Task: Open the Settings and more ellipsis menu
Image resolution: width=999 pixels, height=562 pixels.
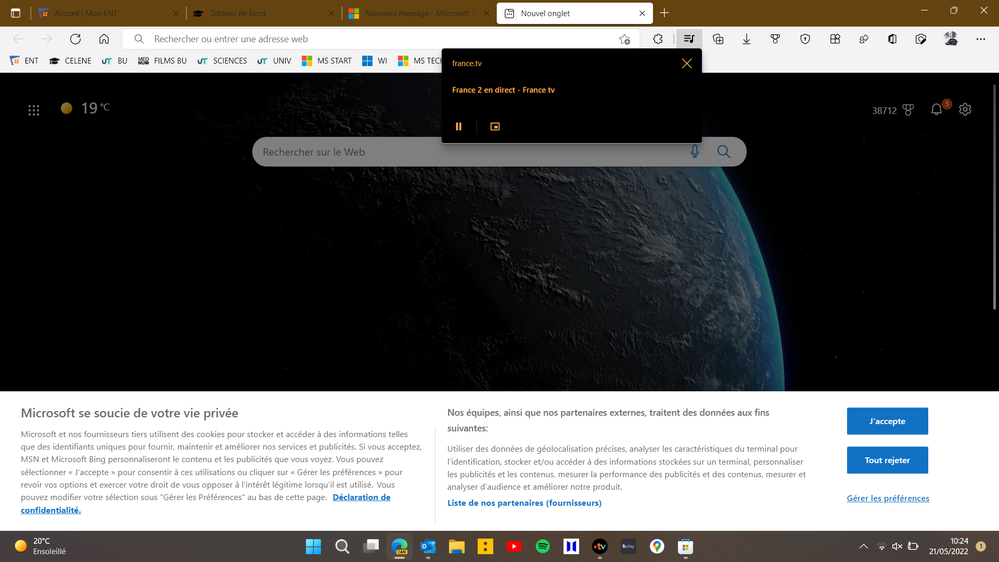Action: [981, 39]
